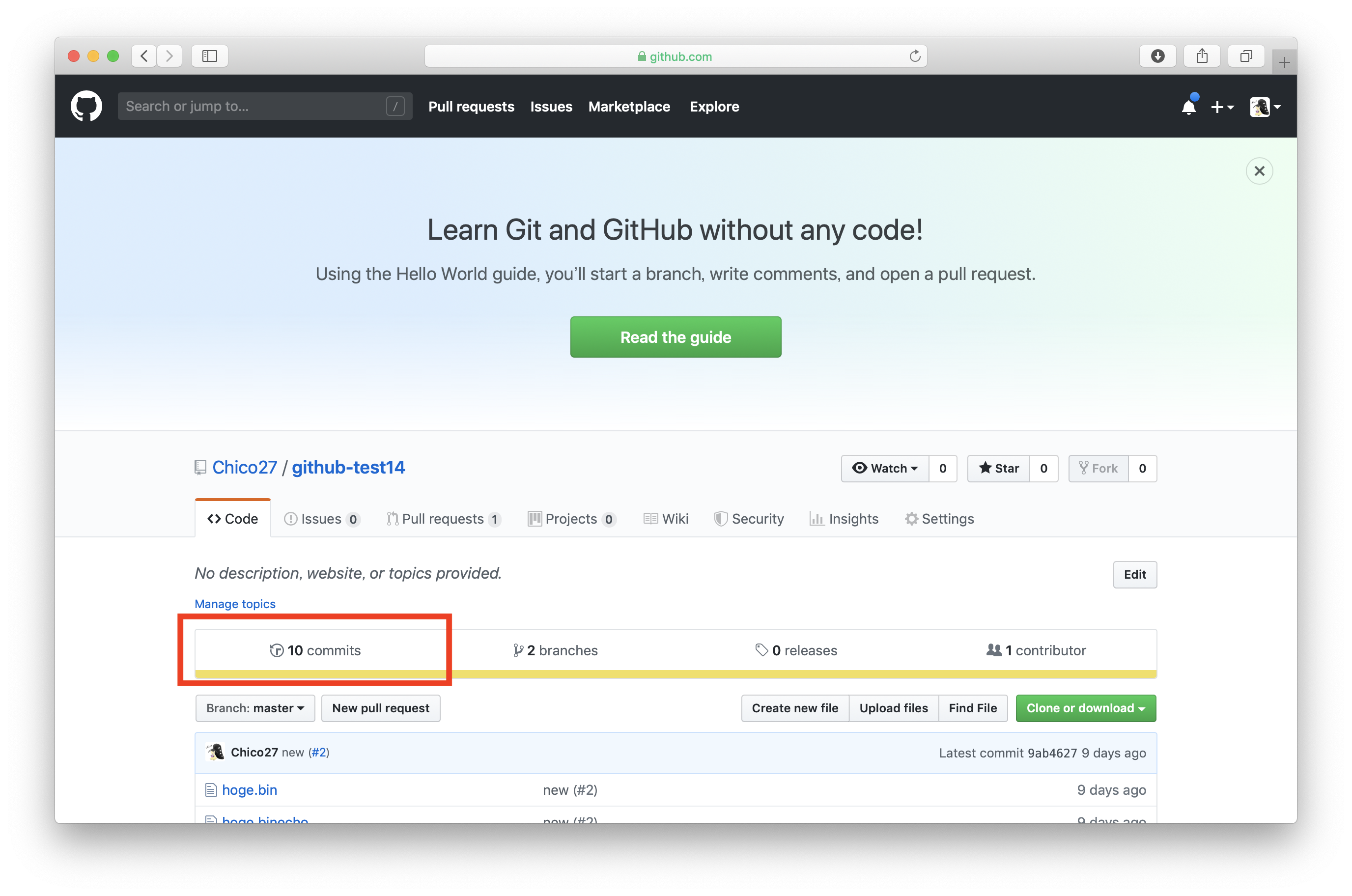Click the Settings gear icon

tap(910, 518)
